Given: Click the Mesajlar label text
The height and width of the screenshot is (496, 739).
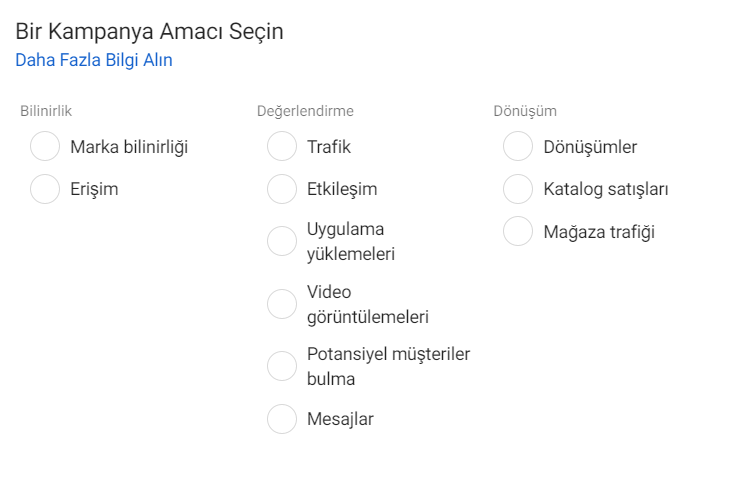Looking at the screenshot, I should coord(340,419).
